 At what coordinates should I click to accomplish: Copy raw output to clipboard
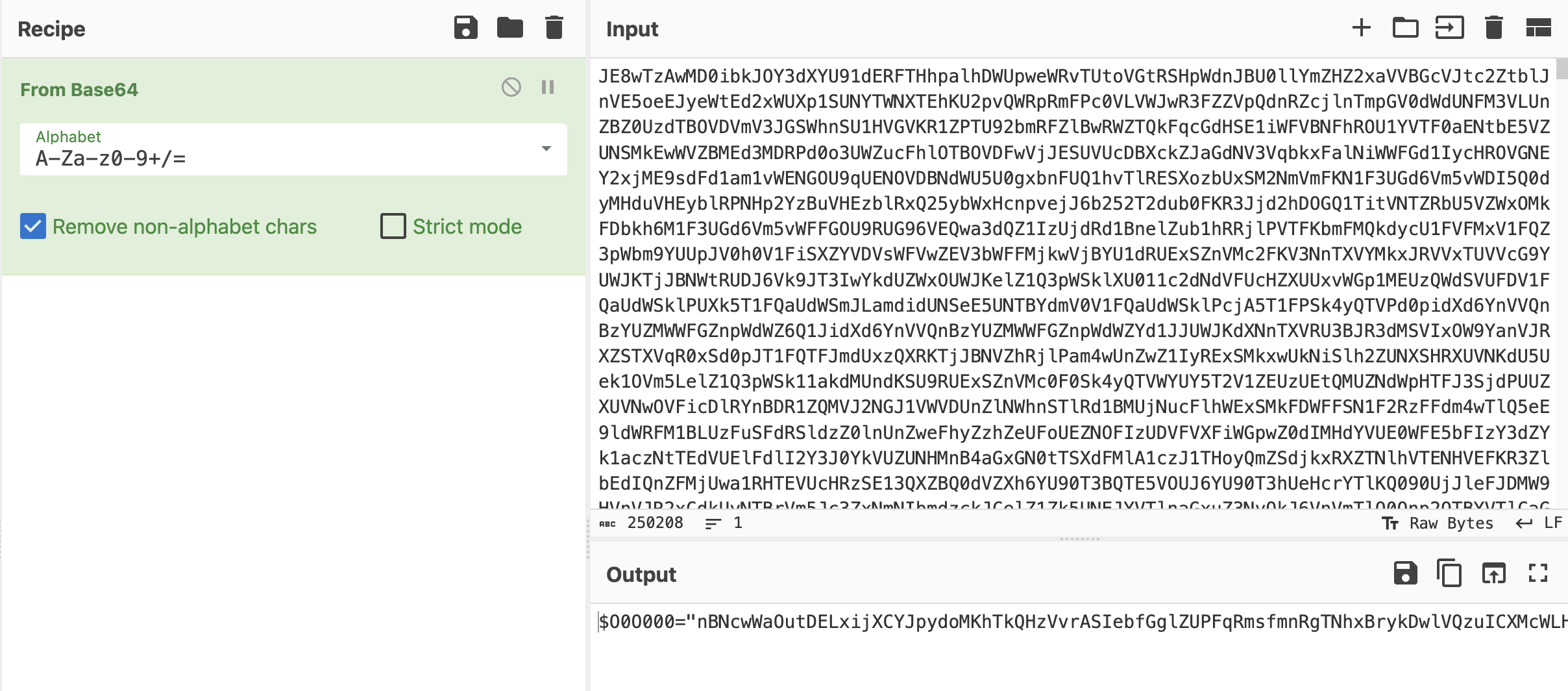coord(1449,573)
